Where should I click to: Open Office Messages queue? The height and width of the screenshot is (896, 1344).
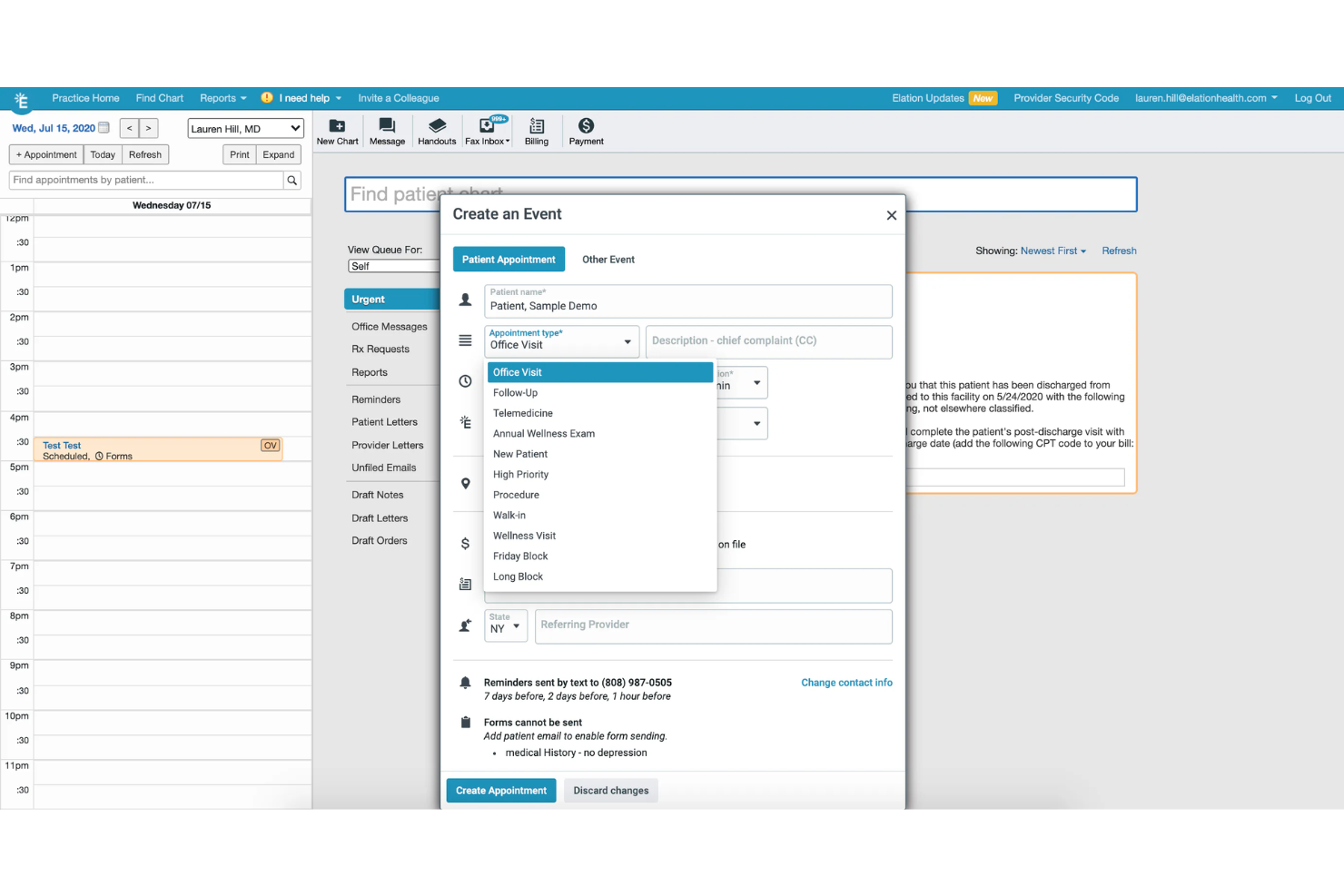pos(390,327)
